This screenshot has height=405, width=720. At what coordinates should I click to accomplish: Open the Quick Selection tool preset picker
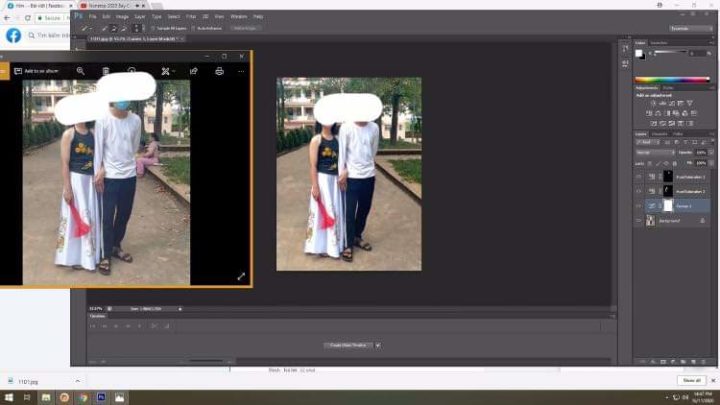86,28
